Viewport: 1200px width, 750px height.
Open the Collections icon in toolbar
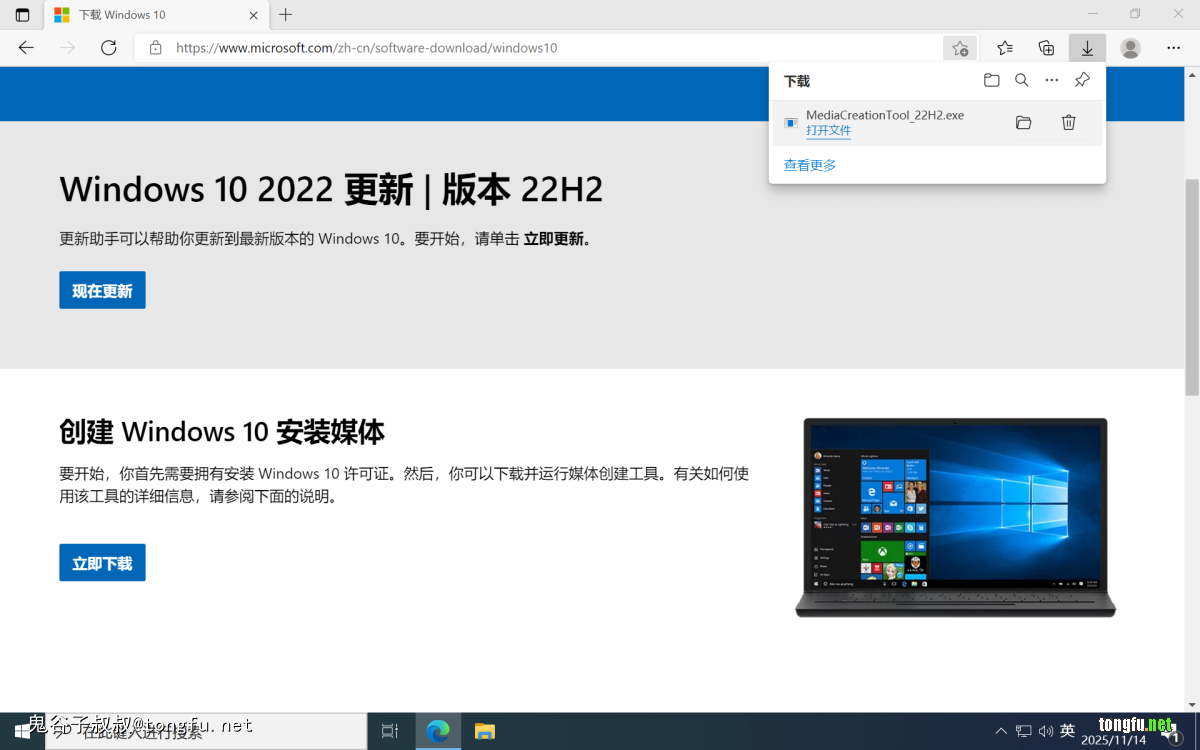point(1046,48)
